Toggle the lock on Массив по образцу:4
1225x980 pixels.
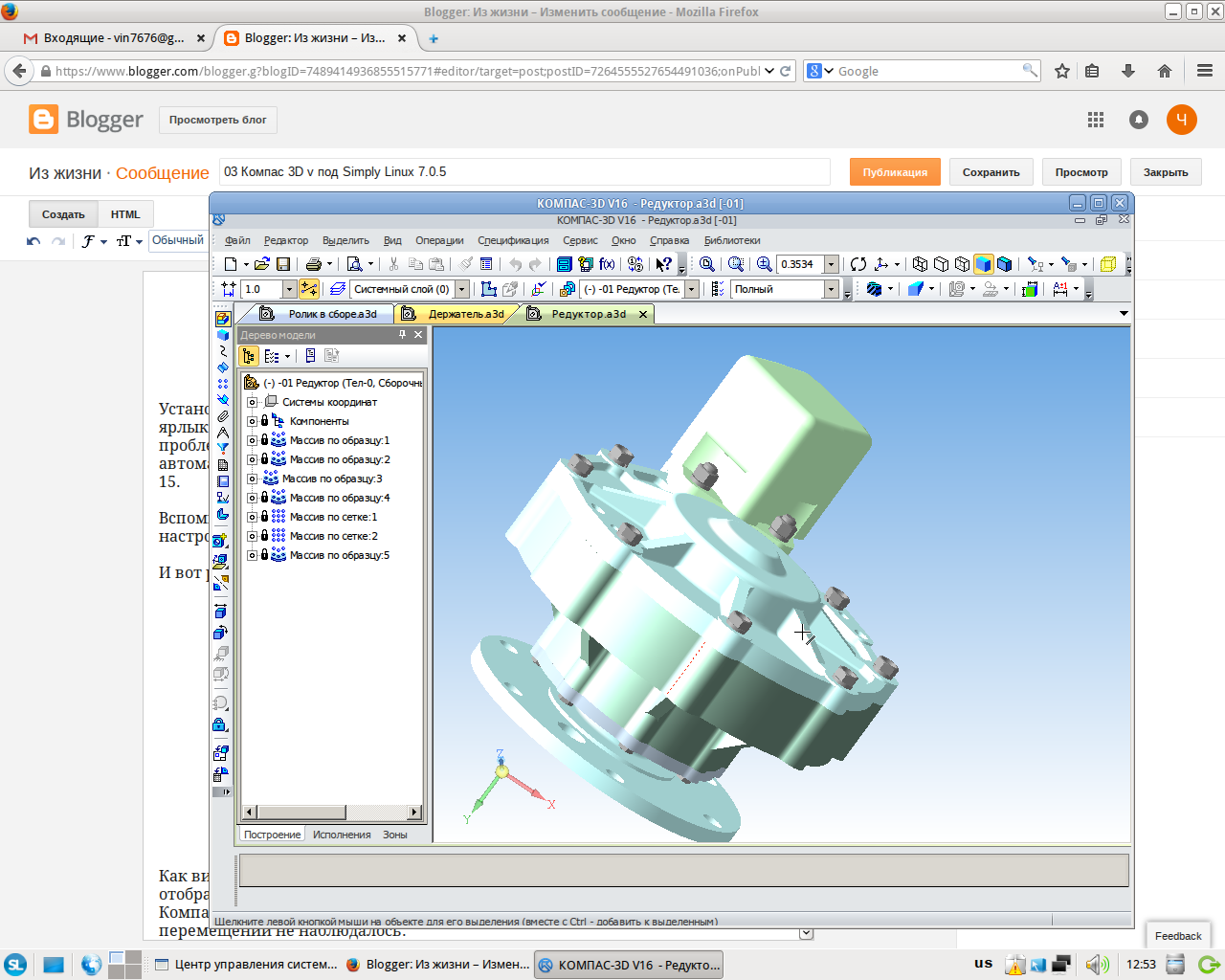[264, 498]
